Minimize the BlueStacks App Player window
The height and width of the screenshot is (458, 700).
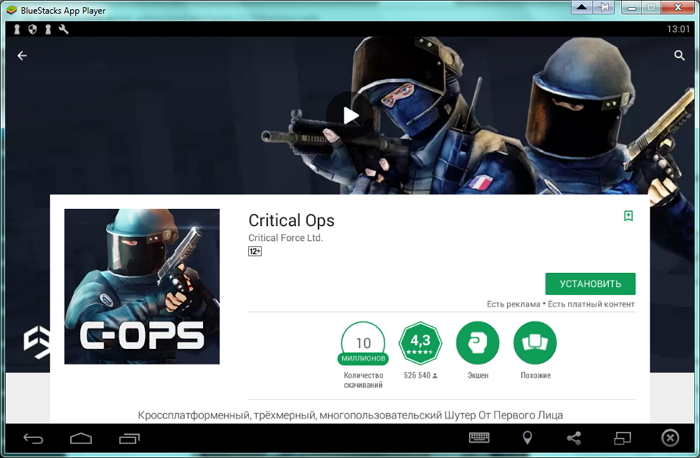click(631, 7)
